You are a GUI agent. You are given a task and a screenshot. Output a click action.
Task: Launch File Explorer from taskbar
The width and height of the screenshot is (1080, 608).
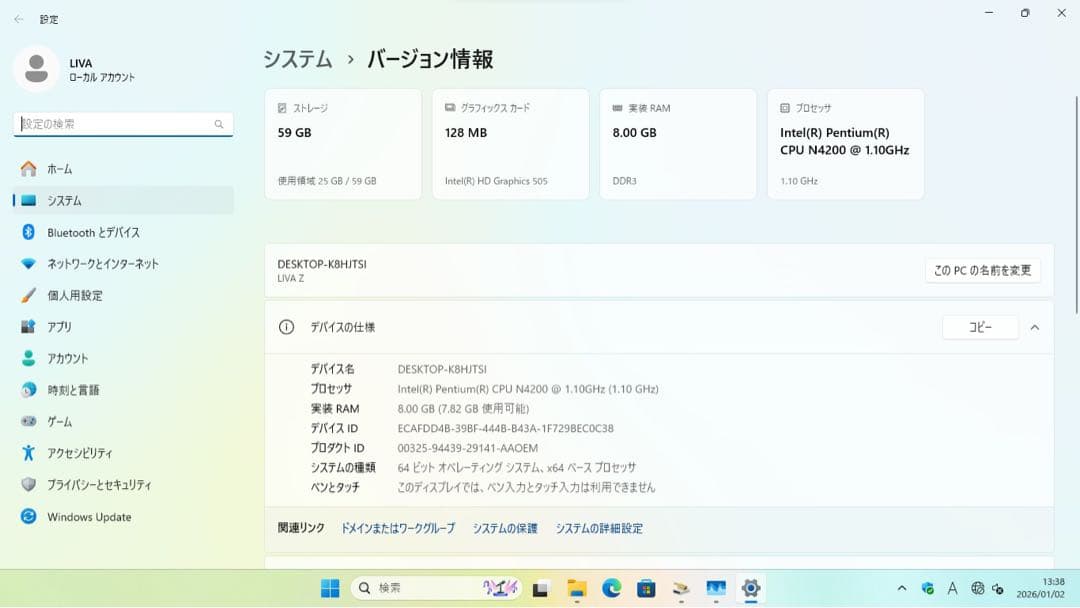(x=577, y=588)
